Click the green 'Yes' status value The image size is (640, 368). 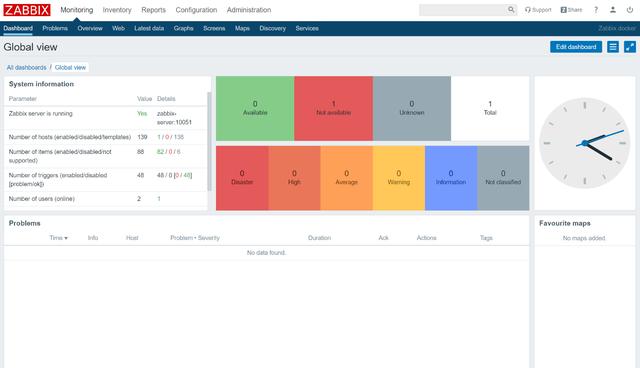(142, 113)
